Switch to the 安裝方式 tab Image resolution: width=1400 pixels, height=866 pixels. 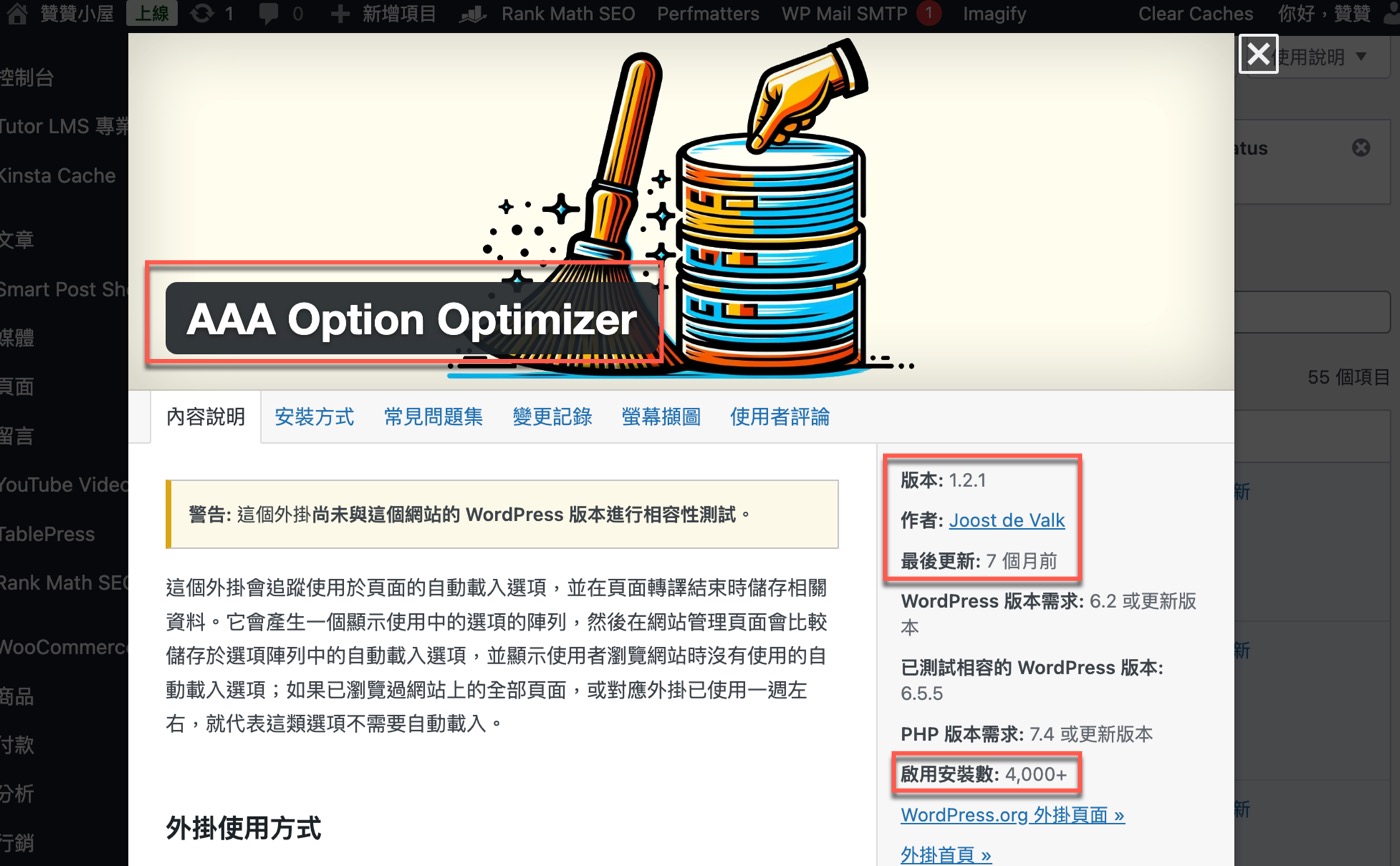tap(314, 417)
